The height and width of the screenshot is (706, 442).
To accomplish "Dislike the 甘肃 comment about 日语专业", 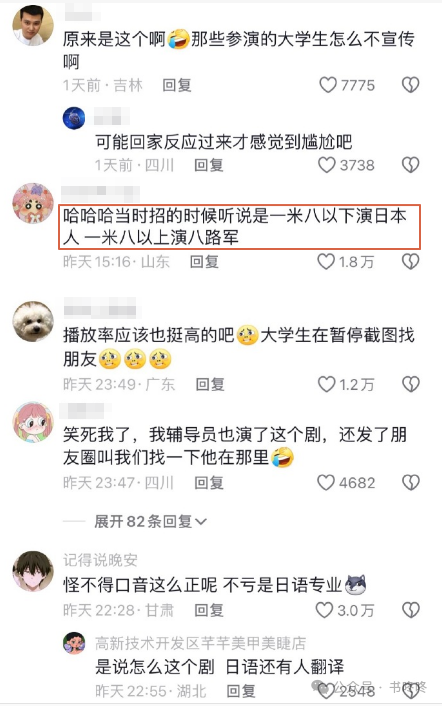I will (410, 610).
